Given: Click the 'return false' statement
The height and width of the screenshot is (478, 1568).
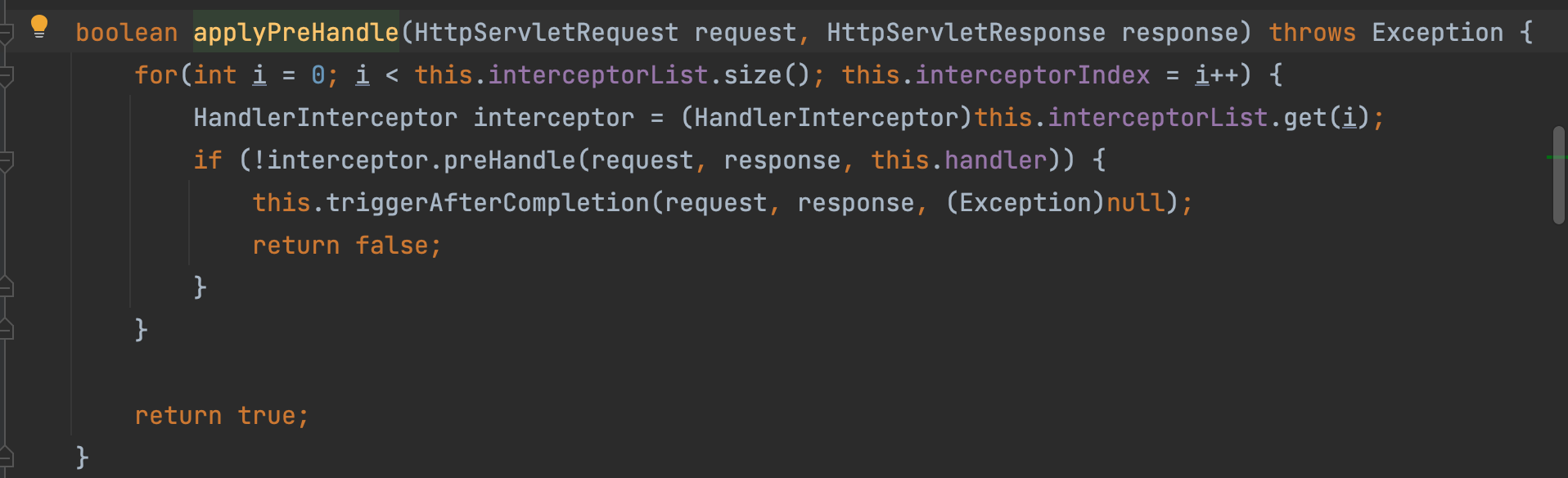Looking at the screenshot, I should tap(346, 246).
